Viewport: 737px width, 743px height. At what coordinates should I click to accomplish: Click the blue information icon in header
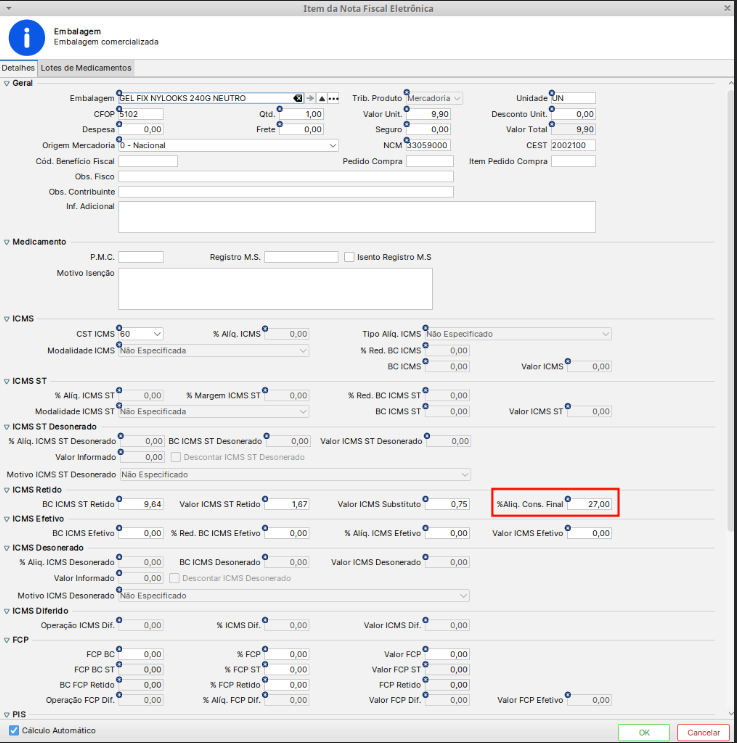point(26,38)
